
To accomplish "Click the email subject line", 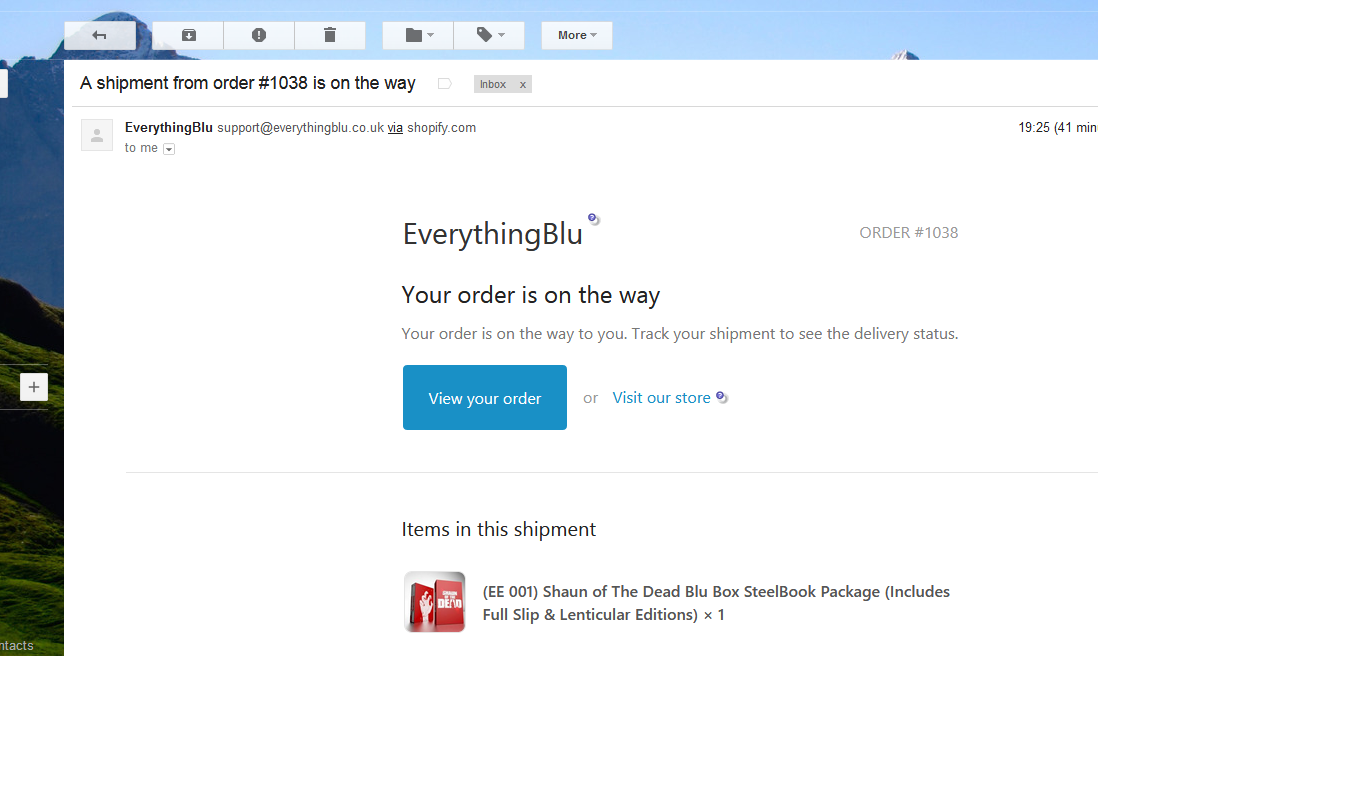I will click(x=248, y=83).
